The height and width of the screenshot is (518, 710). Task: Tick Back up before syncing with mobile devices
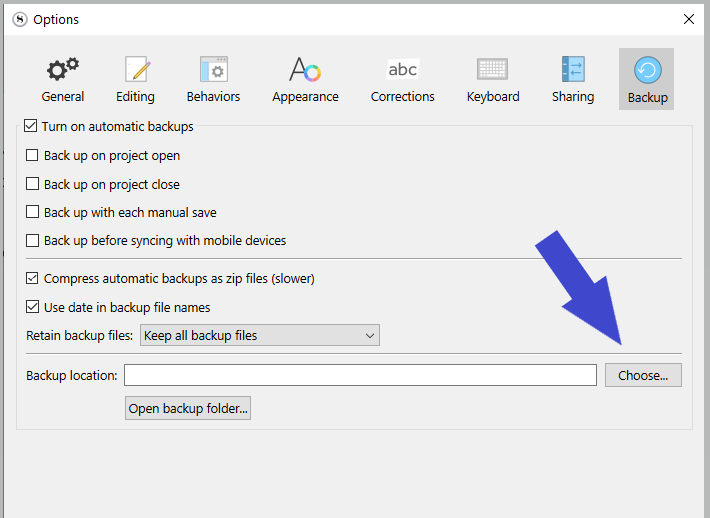pyautogui.click(x=33, y=240)
